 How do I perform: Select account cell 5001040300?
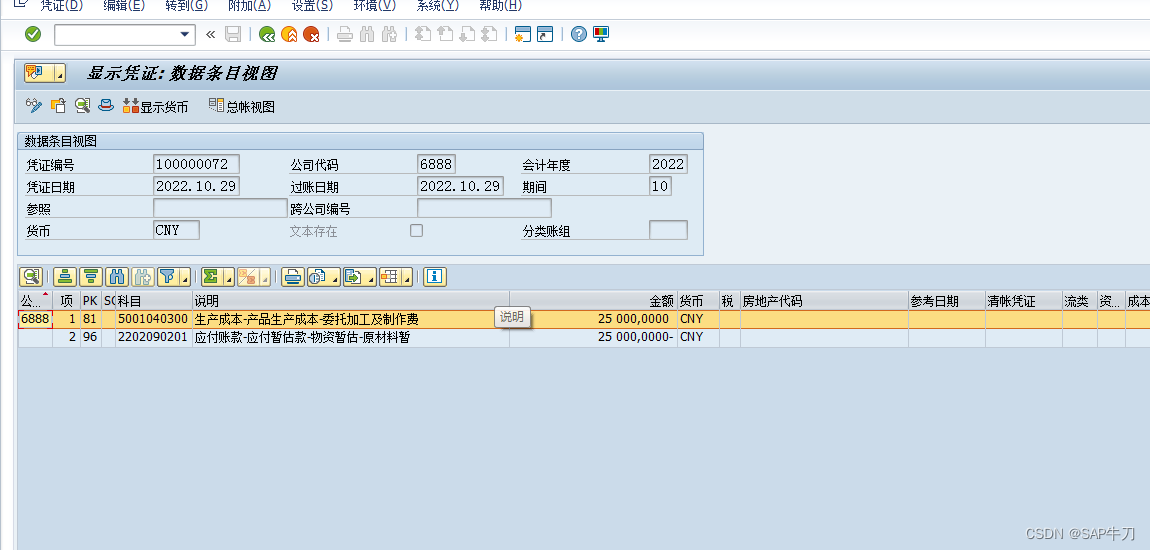[153, 319]
